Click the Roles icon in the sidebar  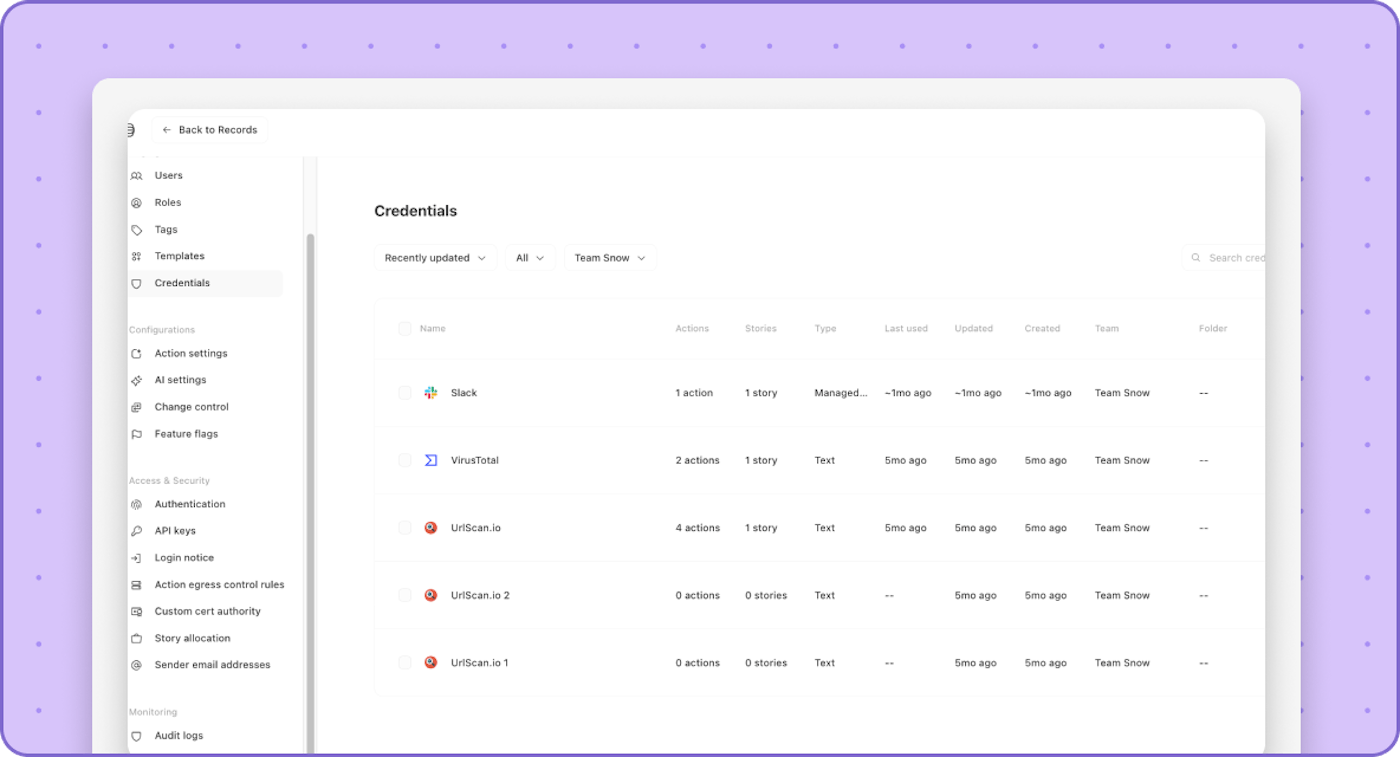click(x=137, y=203)
